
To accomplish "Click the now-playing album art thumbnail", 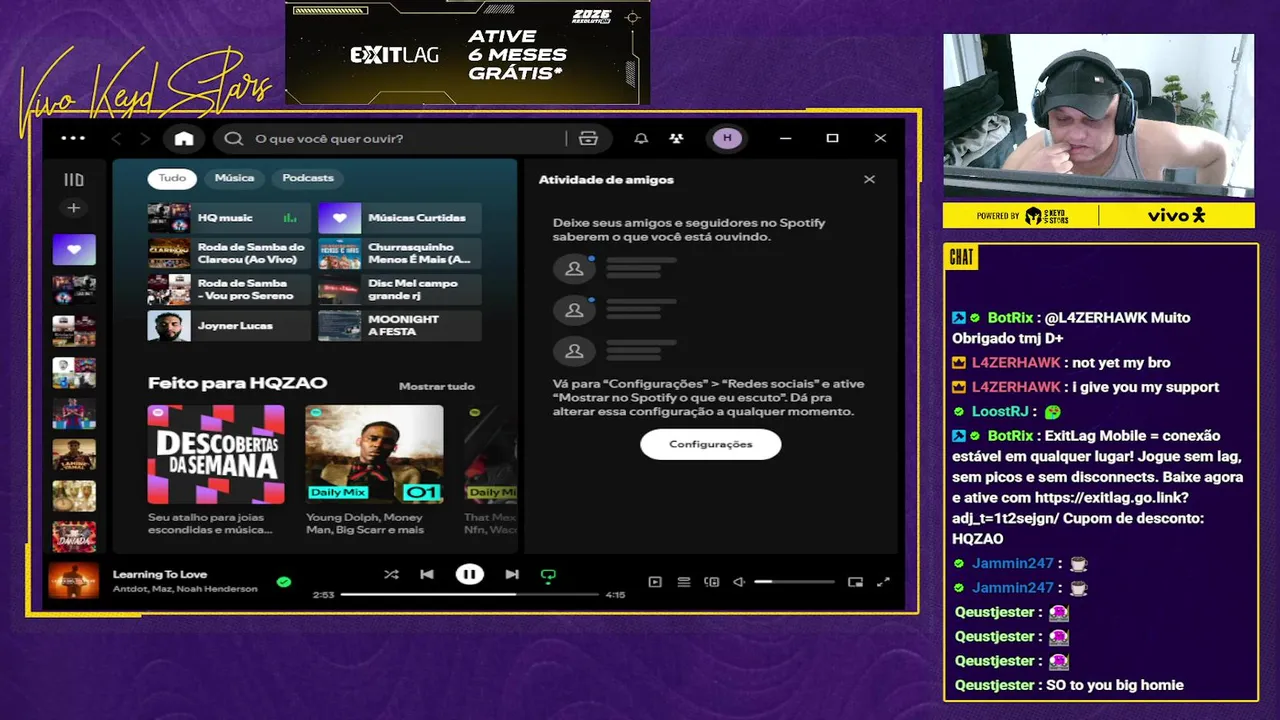I will [74, 581].
